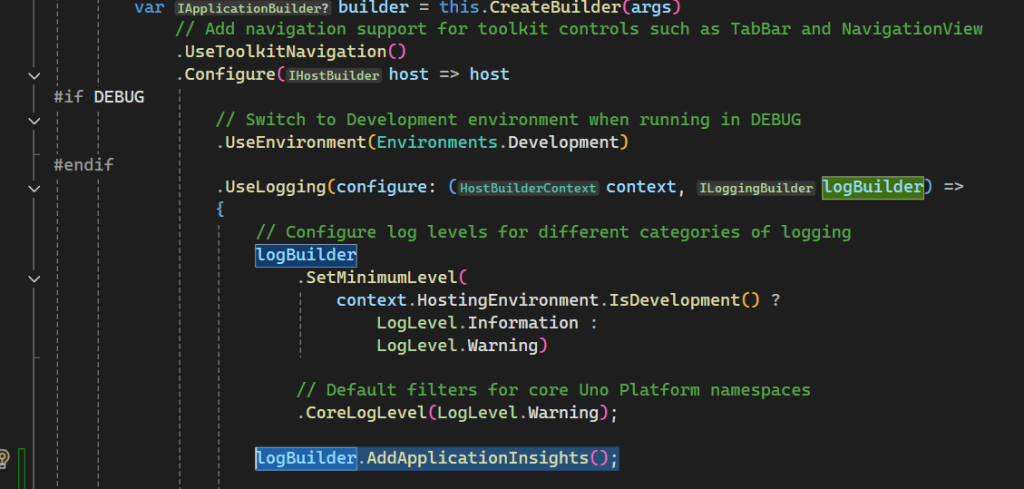Collapse the chevron beside Switch to Development comment
Viewport: 1024px width, 489px height.
35,120
